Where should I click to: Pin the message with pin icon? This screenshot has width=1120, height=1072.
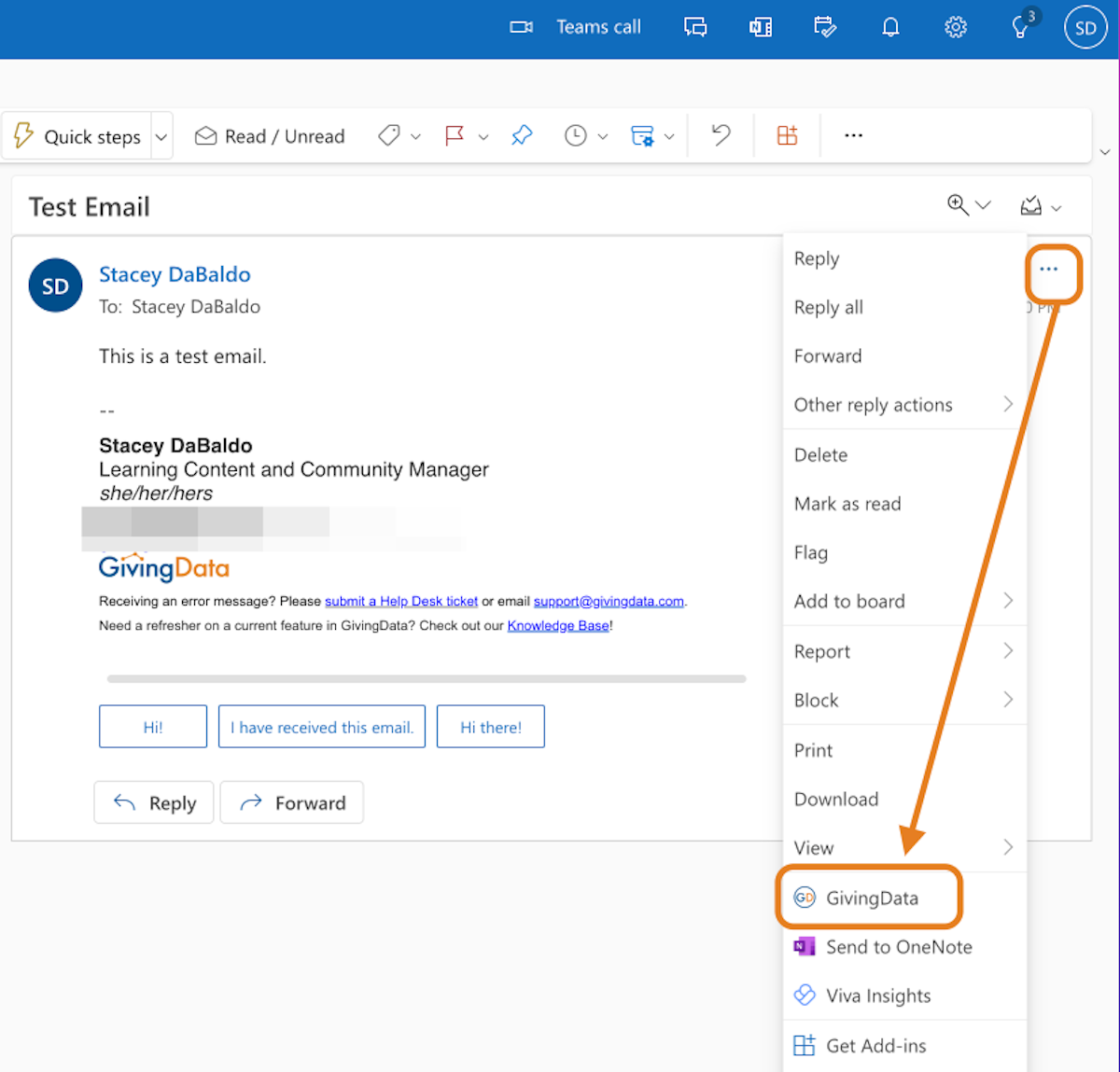pos(522,136)
